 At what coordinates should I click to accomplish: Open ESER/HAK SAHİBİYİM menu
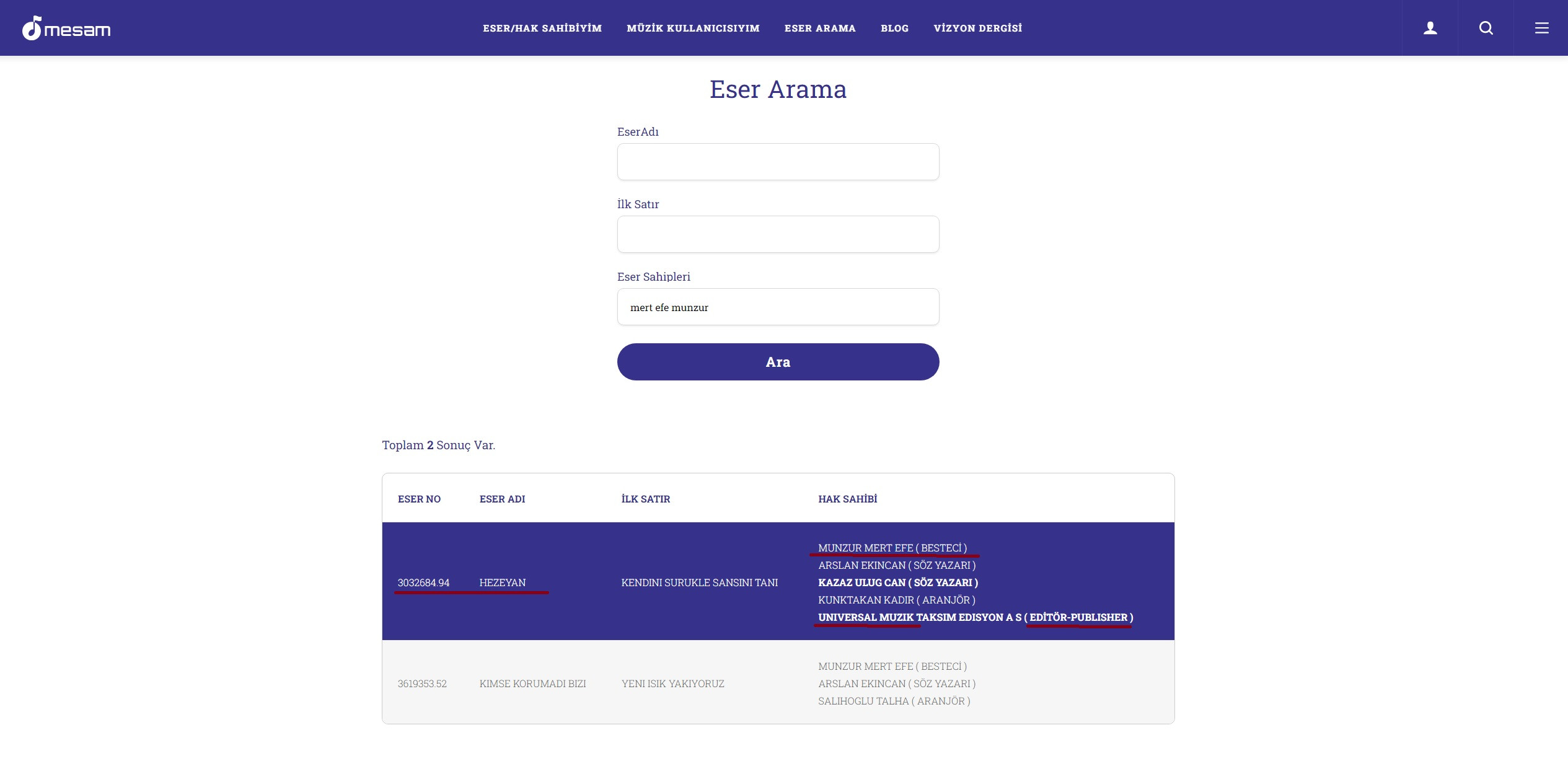pyautogui.click(x=542, y=29)
